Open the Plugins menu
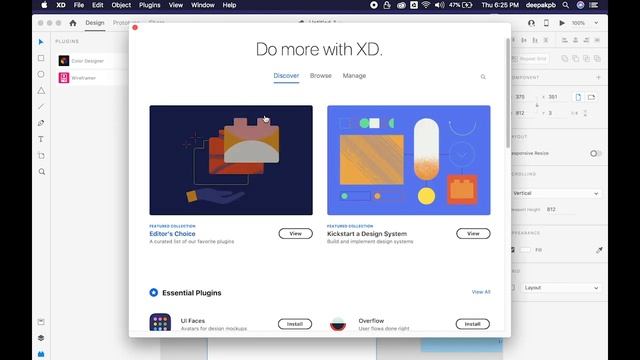Image resolution: width=640 pixels, height=360 pixels. point(149,5)
